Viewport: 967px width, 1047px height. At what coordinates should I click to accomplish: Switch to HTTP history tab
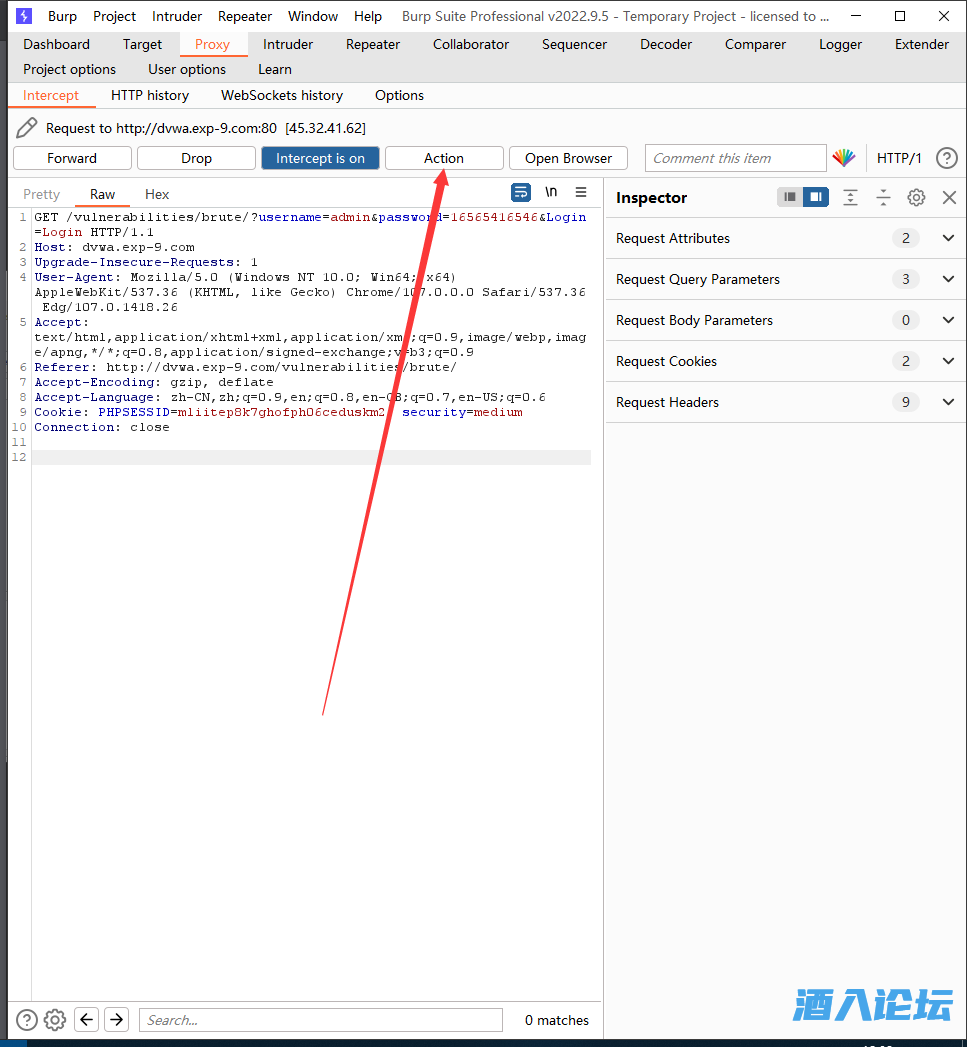coord(150,95)
